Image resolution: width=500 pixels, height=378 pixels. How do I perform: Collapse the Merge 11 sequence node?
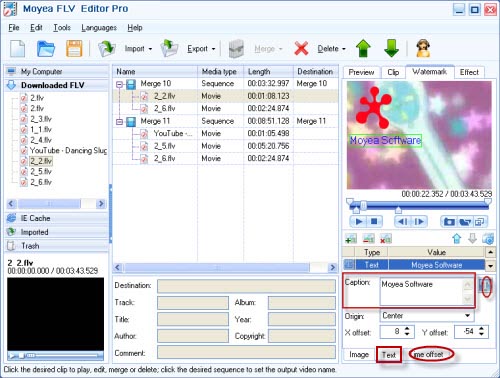pos(119,122)
